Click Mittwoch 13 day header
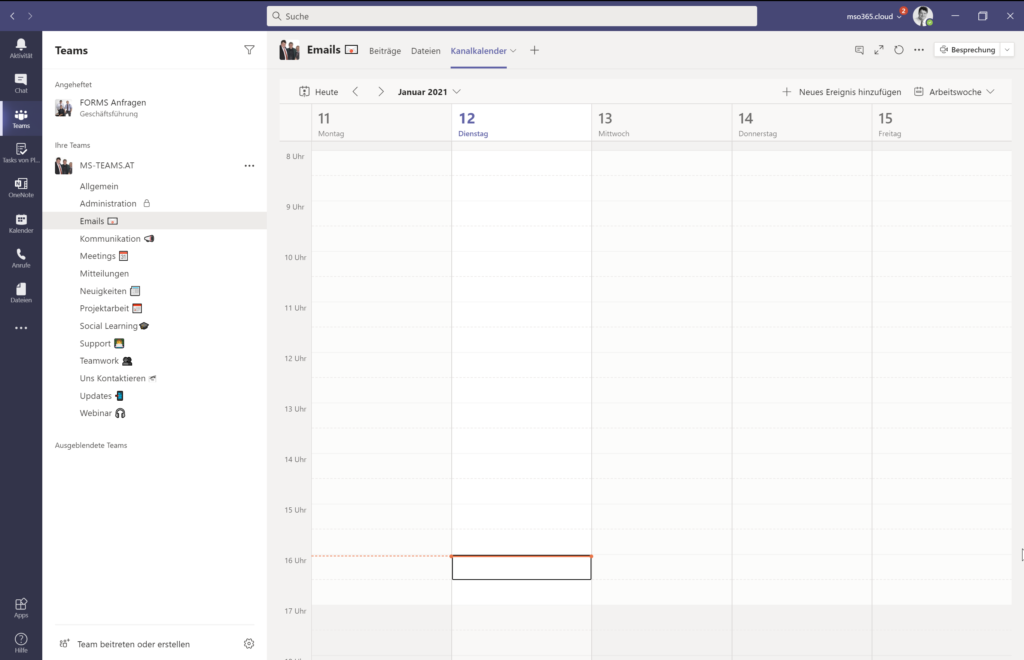The width and height of the screenshot is (1024, 660). (x=662, y=123)
